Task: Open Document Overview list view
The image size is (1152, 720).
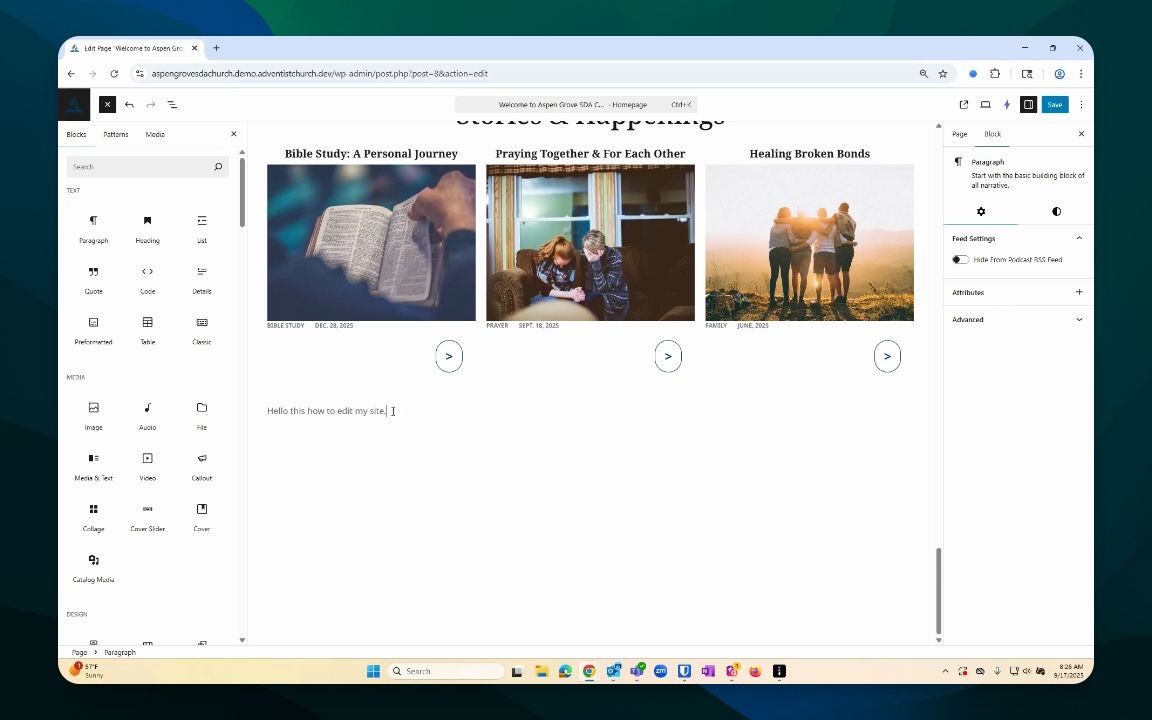Action: (172, 105)
